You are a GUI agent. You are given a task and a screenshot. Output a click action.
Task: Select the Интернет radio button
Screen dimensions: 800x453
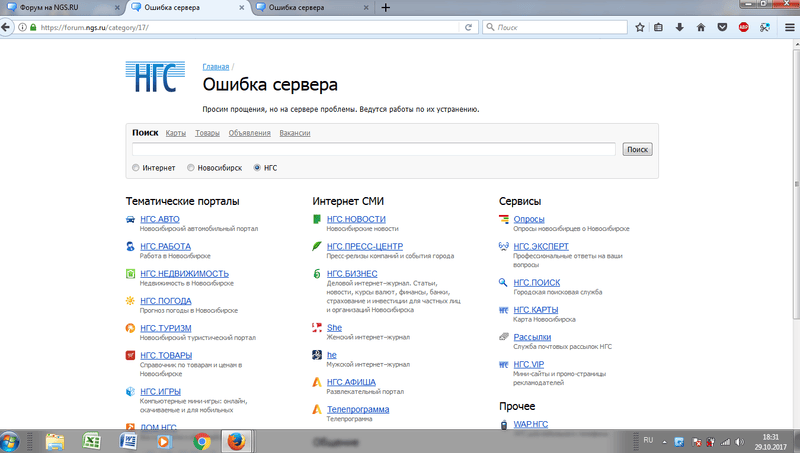[136, 168]
